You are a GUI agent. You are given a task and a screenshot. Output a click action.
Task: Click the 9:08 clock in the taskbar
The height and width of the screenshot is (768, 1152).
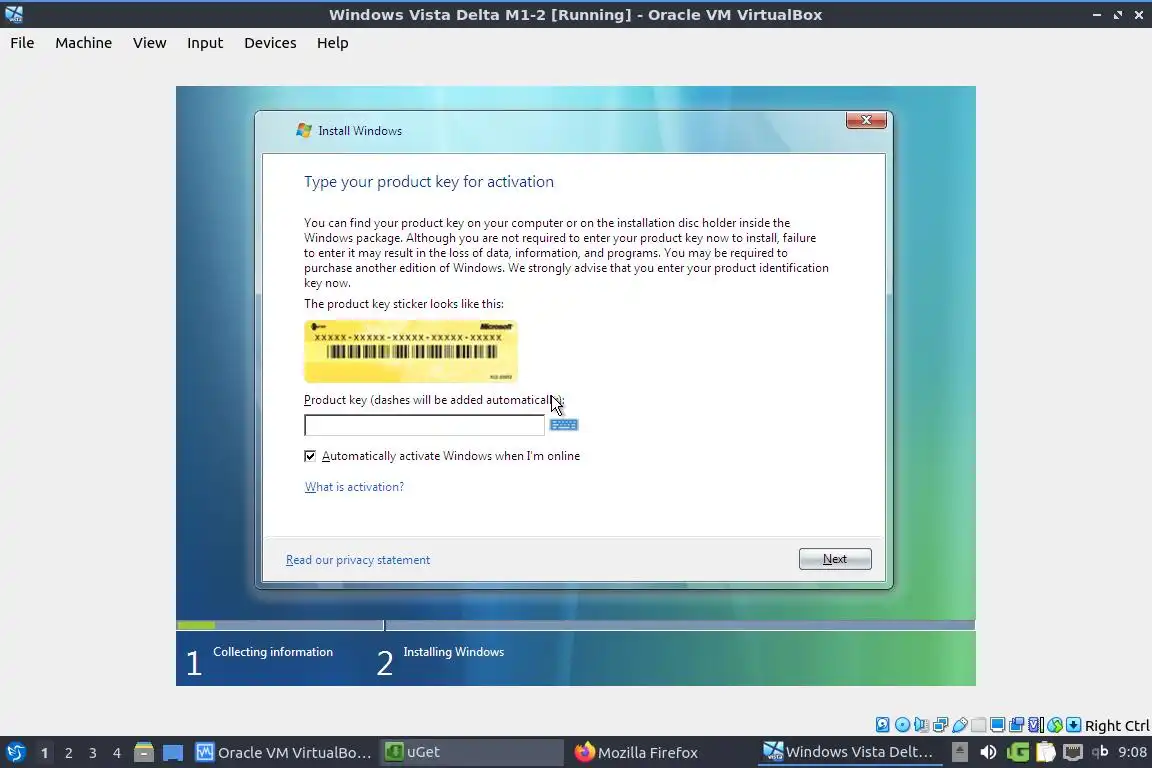[x=1132, y=752]
